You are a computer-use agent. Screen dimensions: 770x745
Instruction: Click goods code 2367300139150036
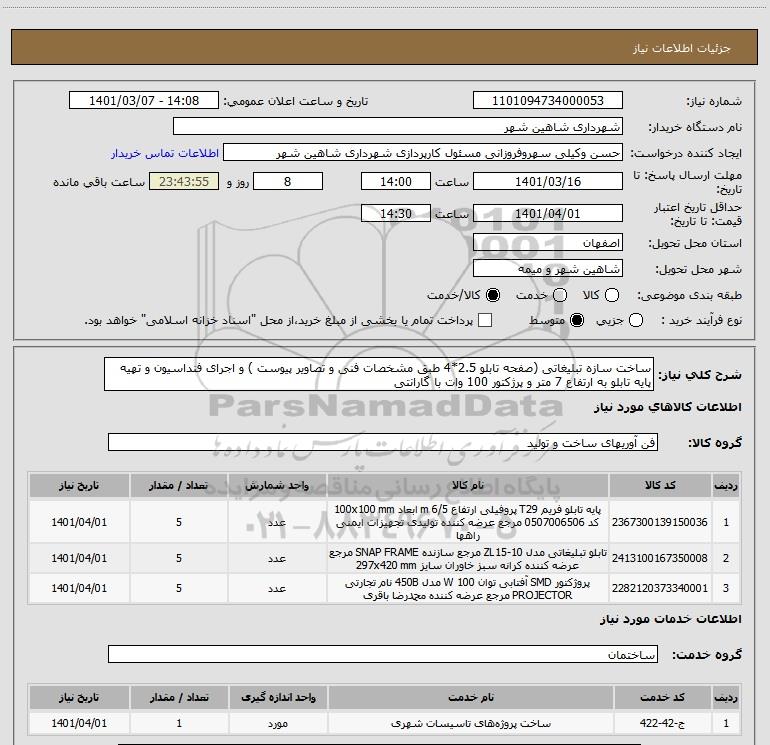click(x=660, y=522)
